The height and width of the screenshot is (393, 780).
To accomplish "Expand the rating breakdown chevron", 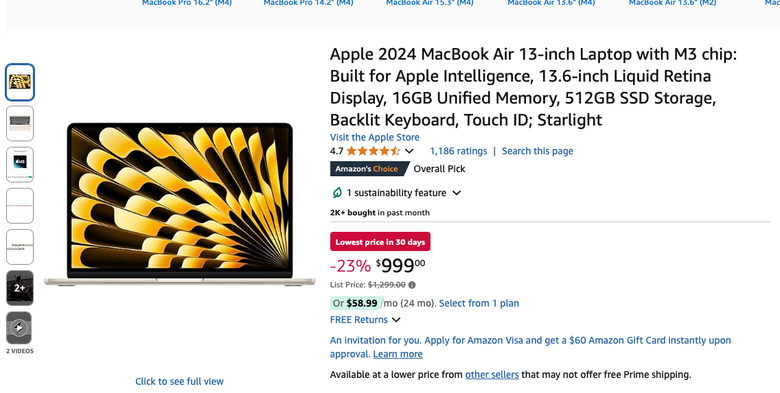I will pos(409,151).
